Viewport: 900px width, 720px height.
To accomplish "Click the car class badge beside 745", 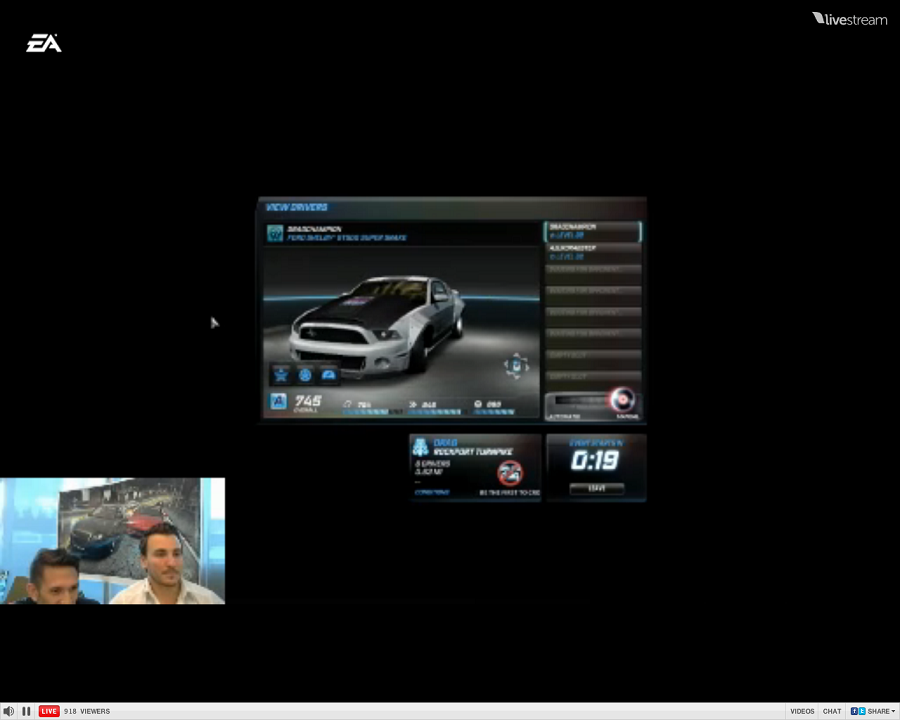I will [x=278, y=401].
